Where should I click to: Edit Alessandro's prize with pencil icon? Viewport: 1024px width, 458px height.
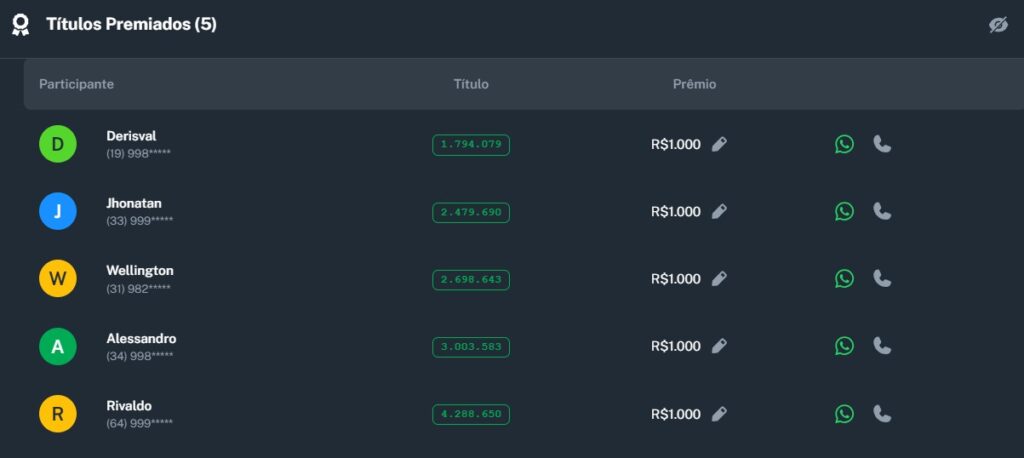pos(719,346)
